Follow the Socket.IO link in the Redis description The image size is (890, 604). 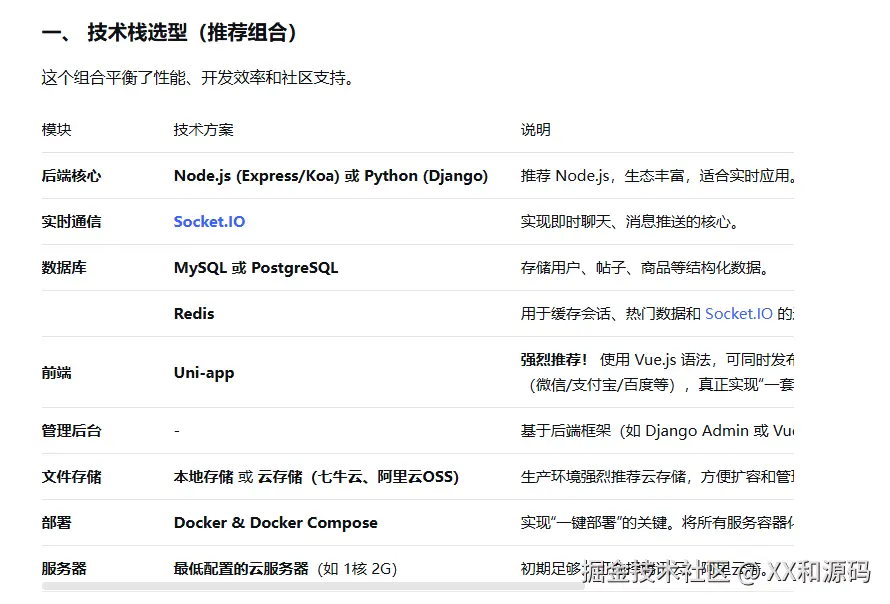click(738, 313)
